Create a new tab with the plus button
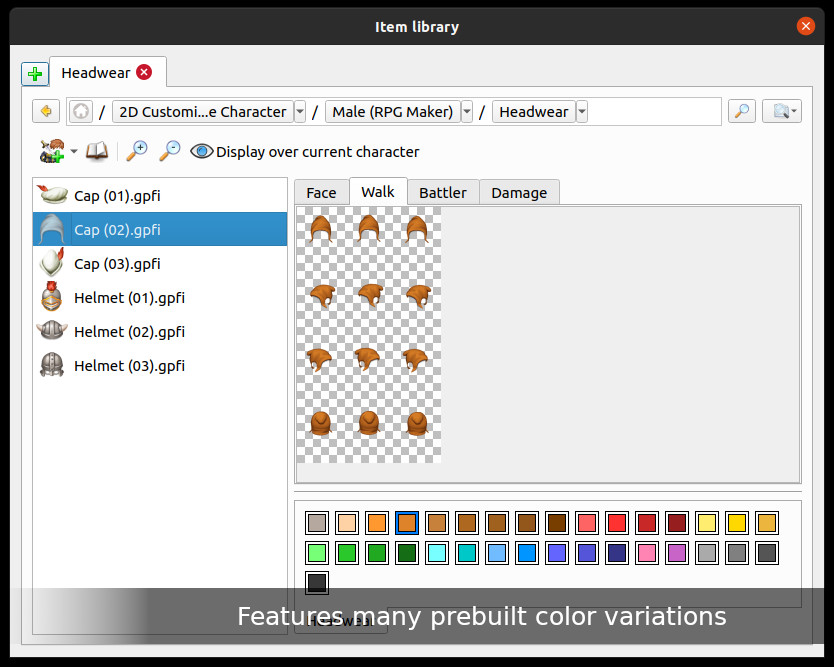 (x=35, y=72)
